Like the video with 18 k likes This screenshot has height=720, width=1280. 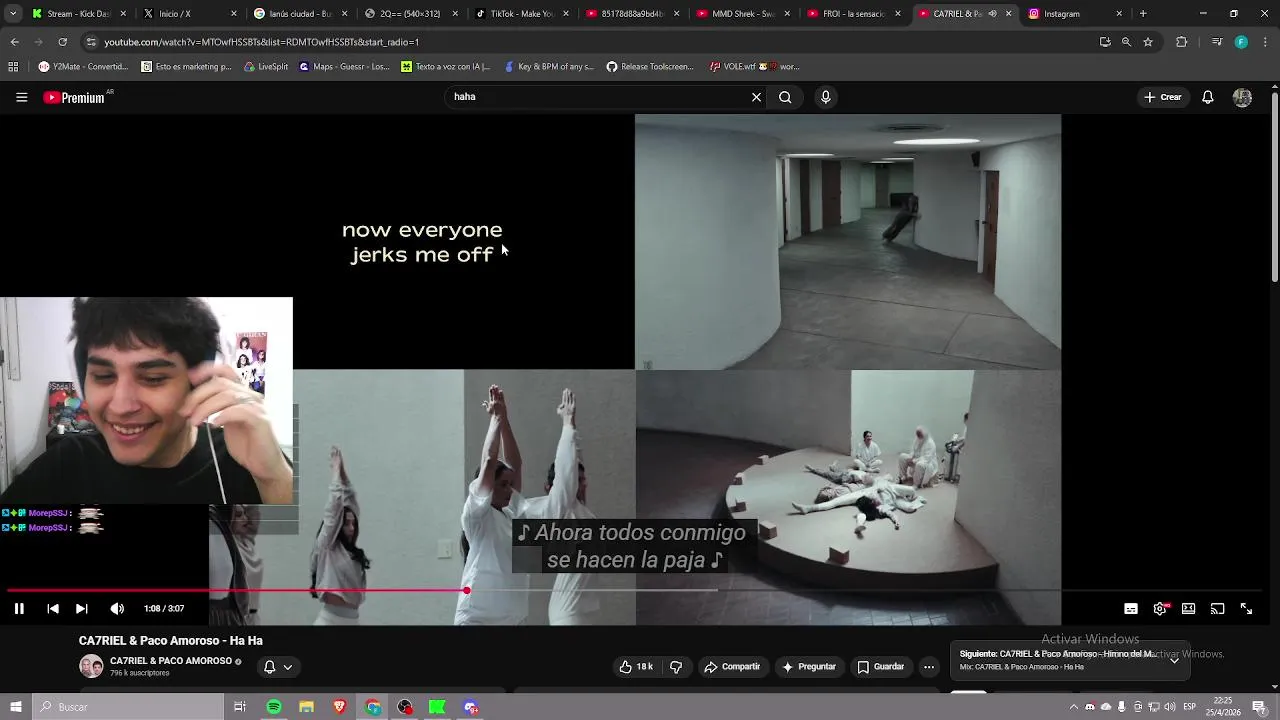tap(636, 667)
